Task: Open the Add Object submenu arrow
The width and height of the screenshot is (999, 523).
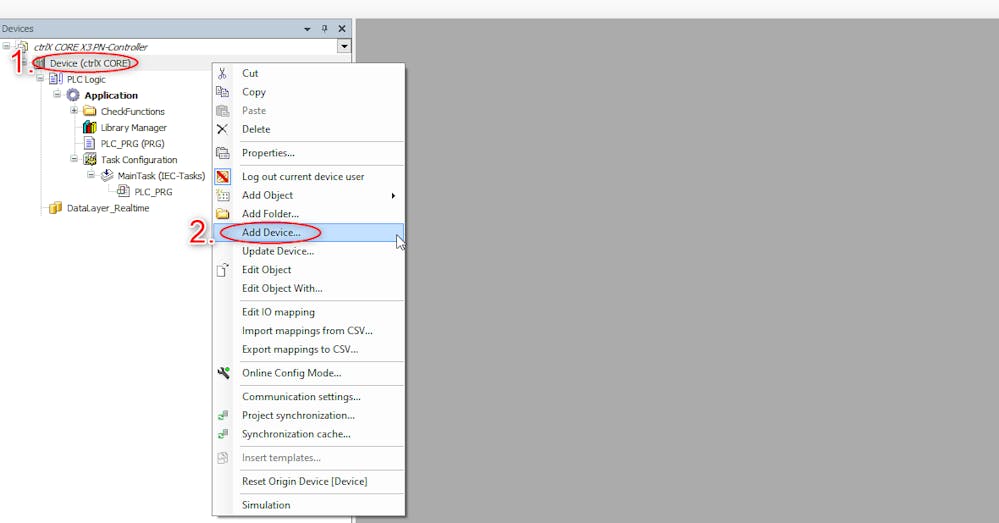Action: [393, 196]
